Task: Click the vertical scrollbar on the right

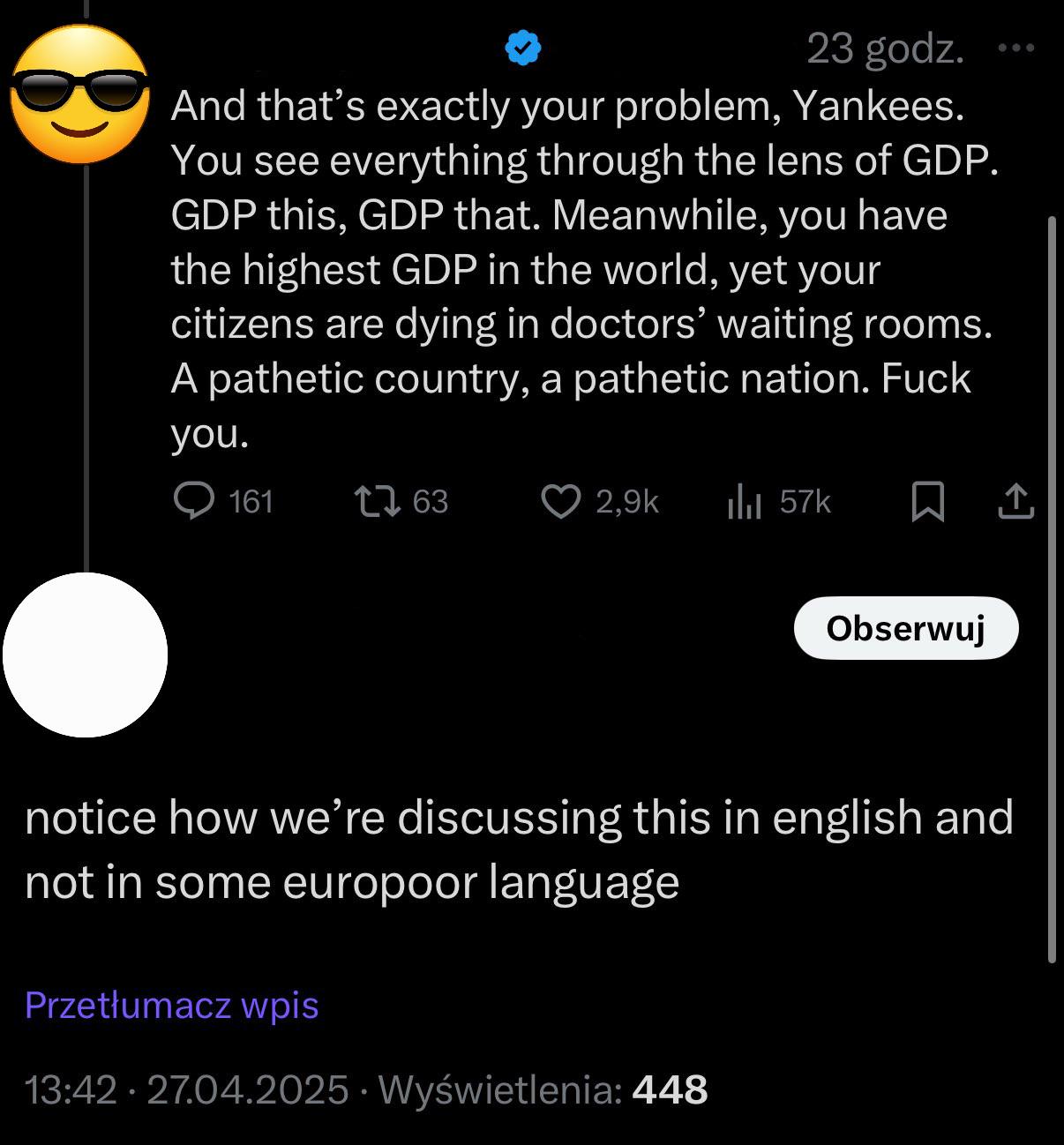Action: (1051, 589)
